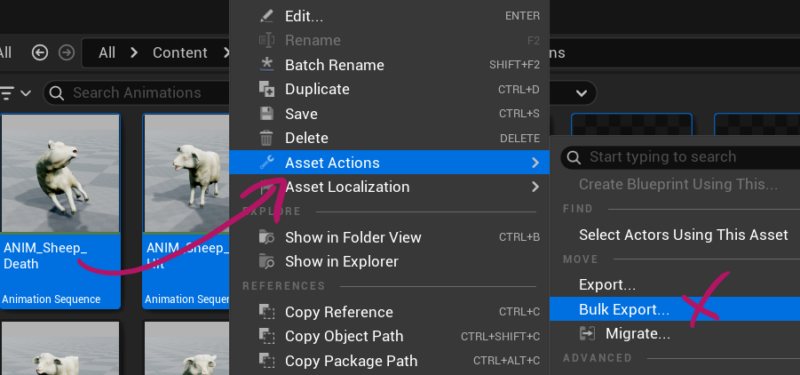Go back with the left arrow button
This screenshot has width=800, height=375.
40,53
